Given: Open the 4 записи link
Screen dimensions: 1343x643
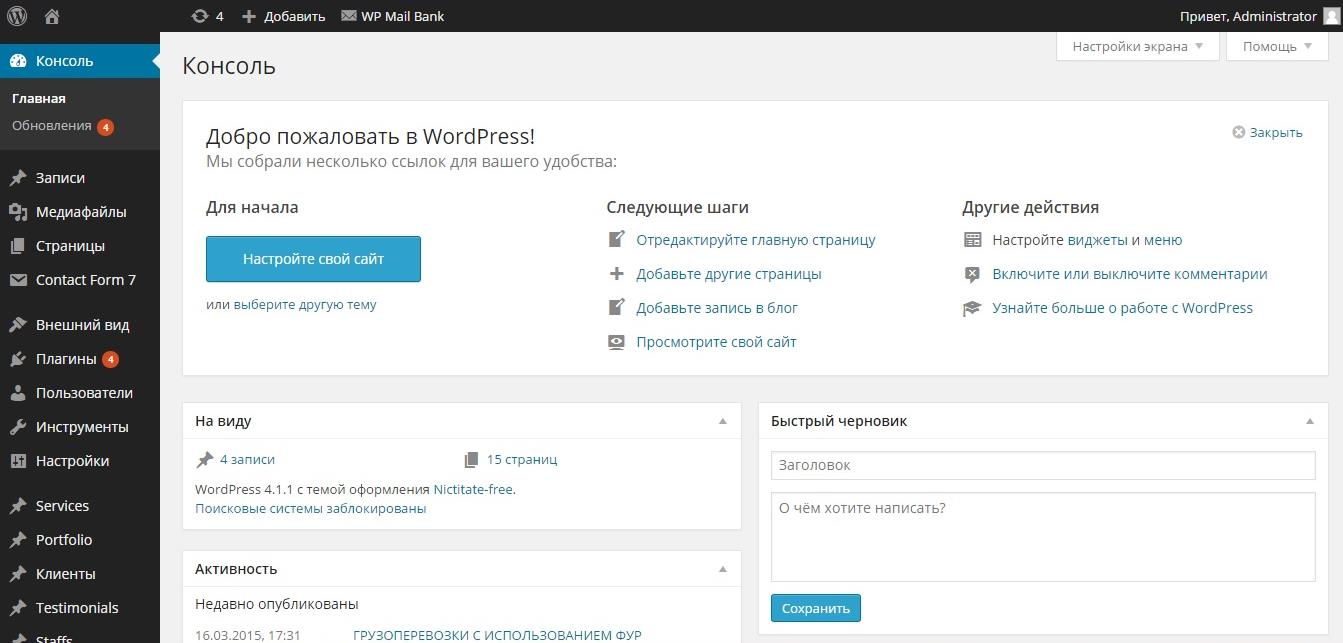Looking at the screenshot, I should [247, 460].
